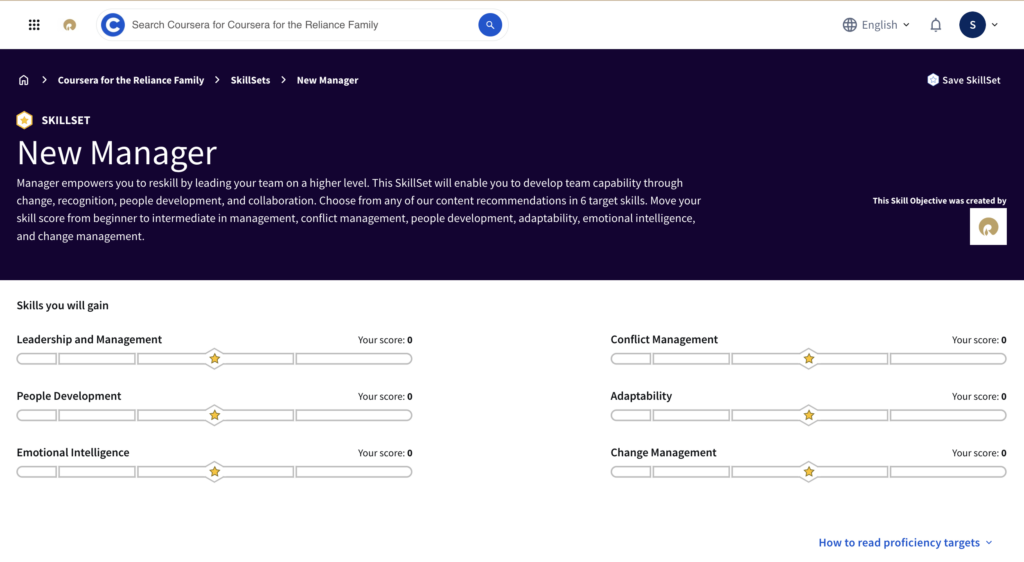Expand the profile menu chevron
The width and height of the screenshot is (1024, 562).
point(995,25)
